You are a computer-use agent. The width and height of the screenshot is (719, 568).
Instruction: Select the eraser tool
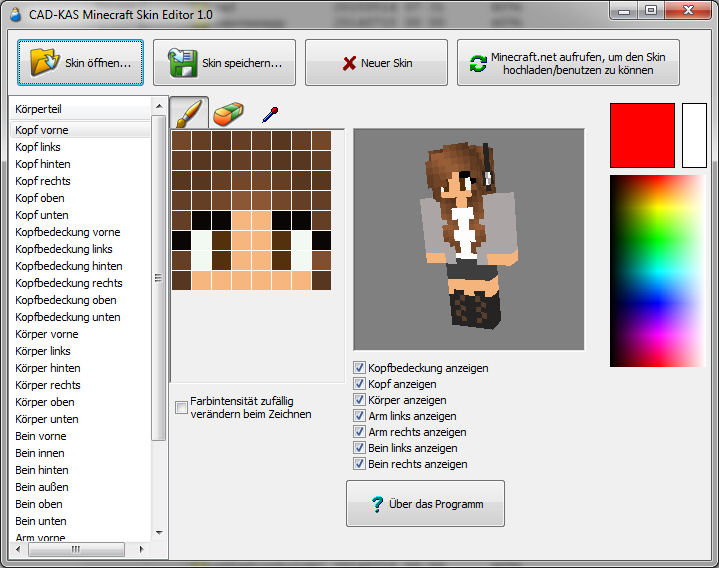[229, 112]
